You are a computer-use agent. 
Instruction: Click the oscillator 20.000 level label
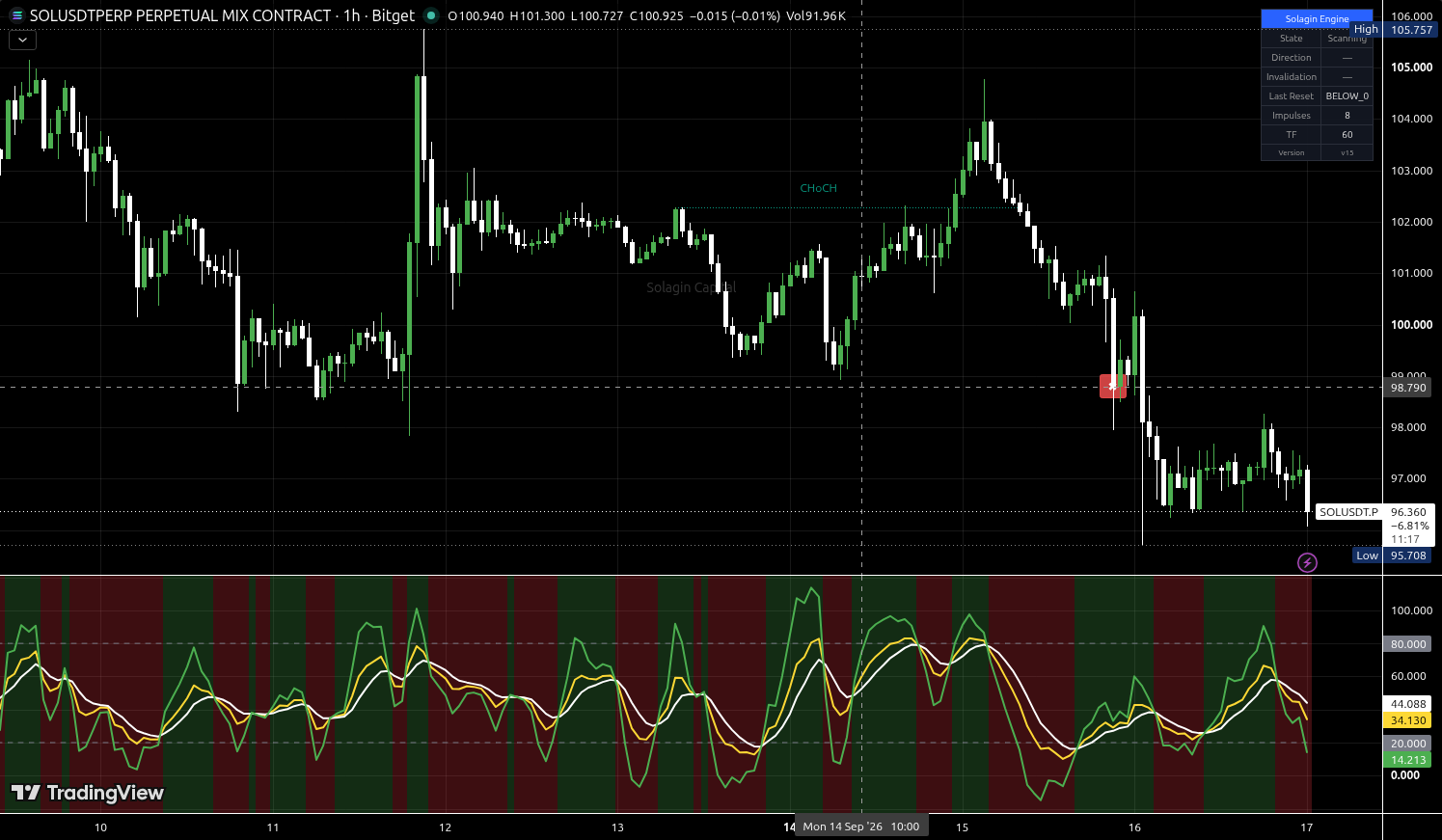point(1408,744)
